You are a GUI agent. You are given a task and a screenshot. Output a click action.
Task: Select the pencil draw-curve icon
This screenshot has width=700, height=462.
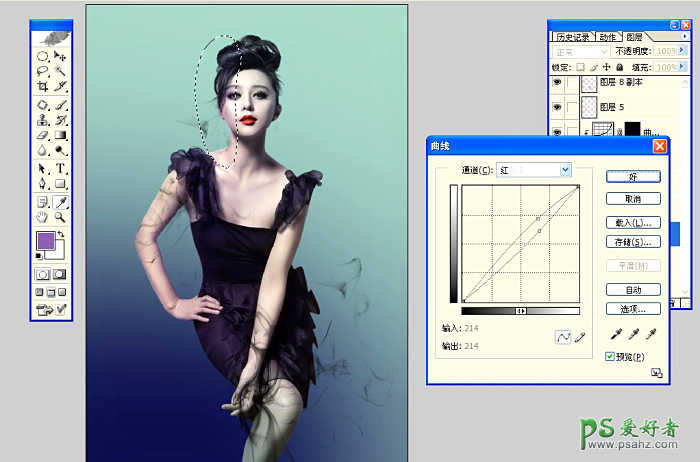click(580, 338)
